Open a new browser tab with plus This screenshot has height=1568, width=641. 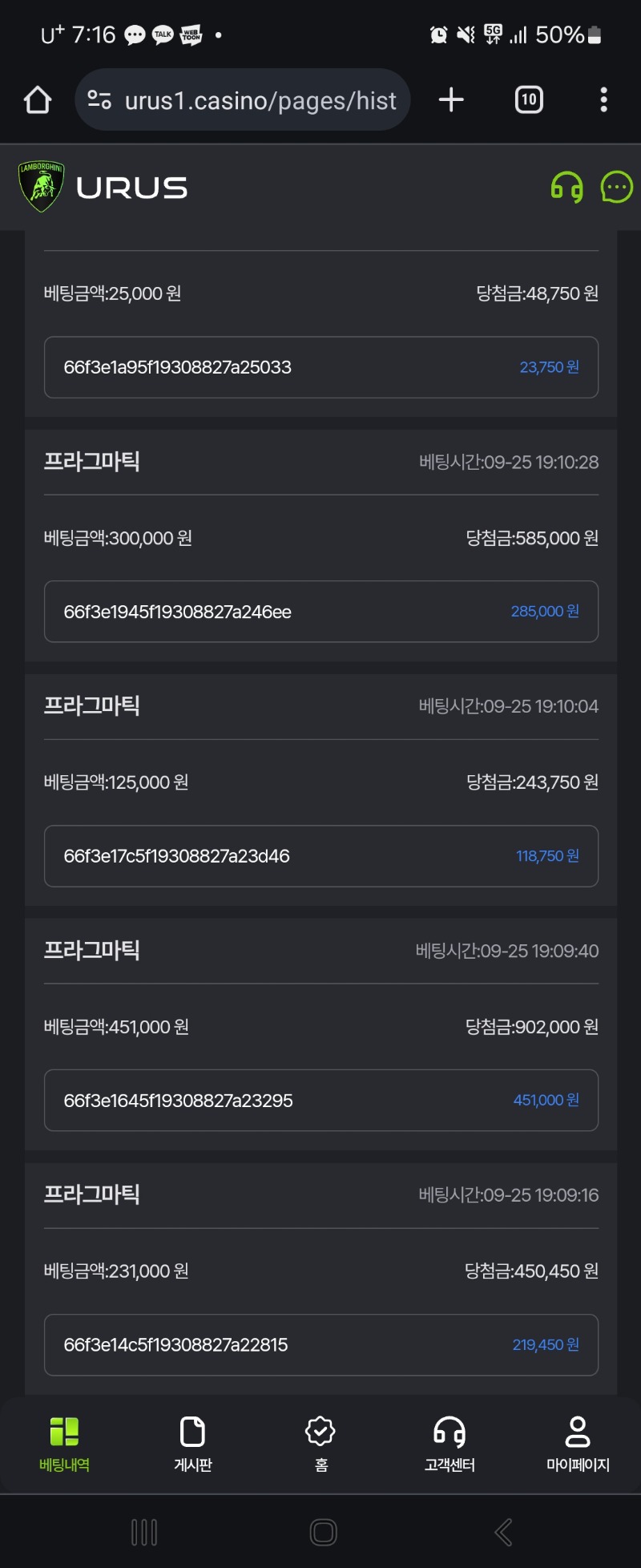[451, 100]
